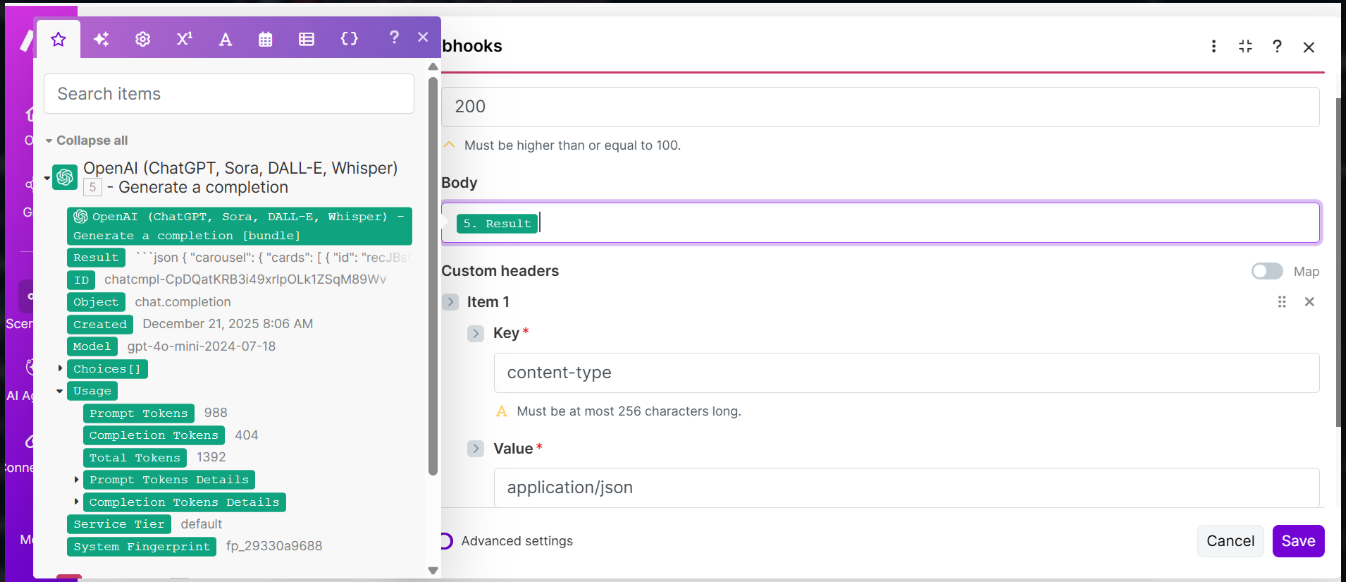Toggle the Custom headers Map switch
The height and width of the screenshot is (582, 1346).
click(x=1267, y=271)
